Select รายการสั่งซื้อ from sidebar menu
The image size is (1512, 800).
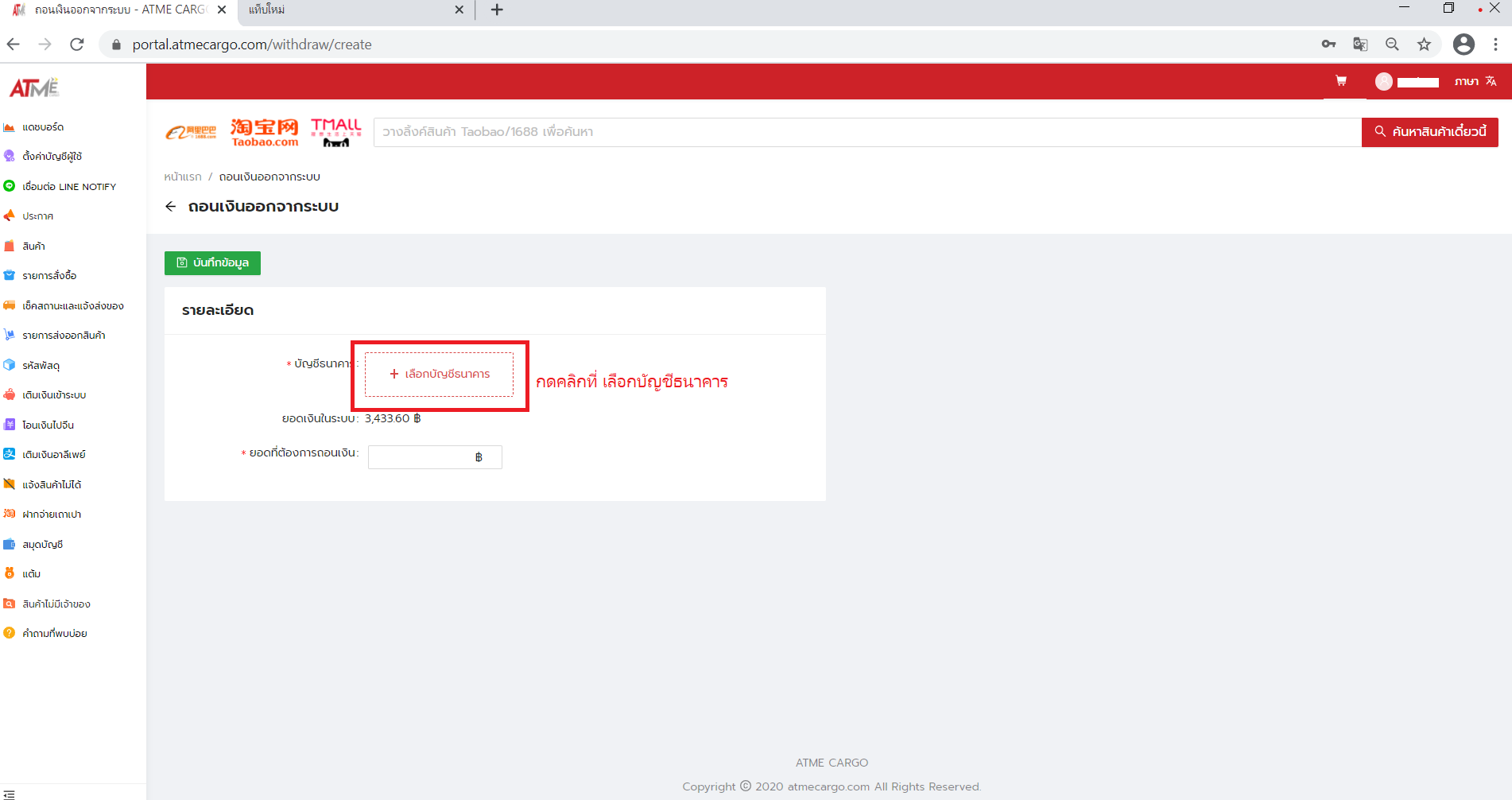click(x=49, y=276)
